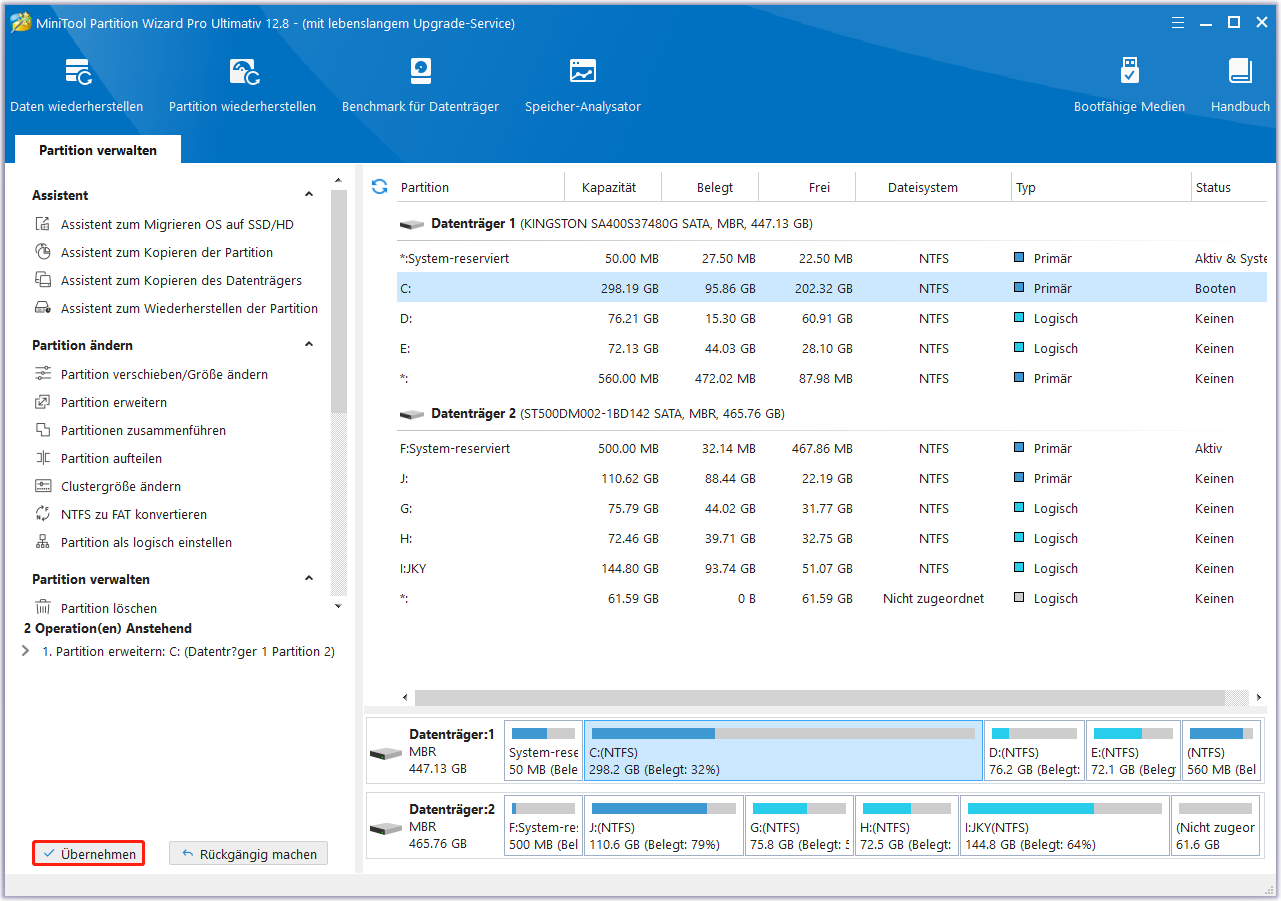Open Speicher-Analysator tool

coord(583,86)
